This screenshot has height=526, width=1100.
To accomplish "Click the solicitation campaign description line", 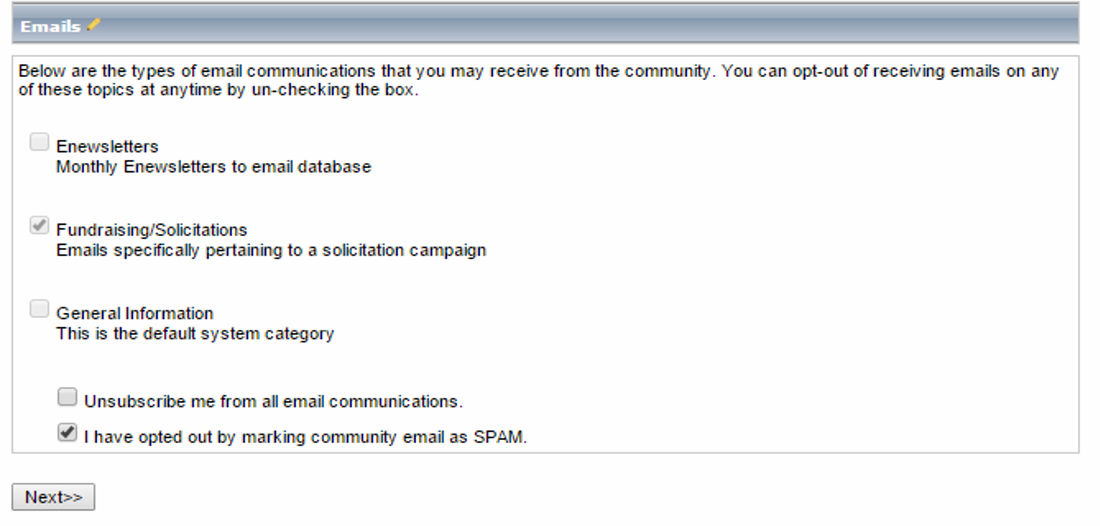I will click(271, 250).
